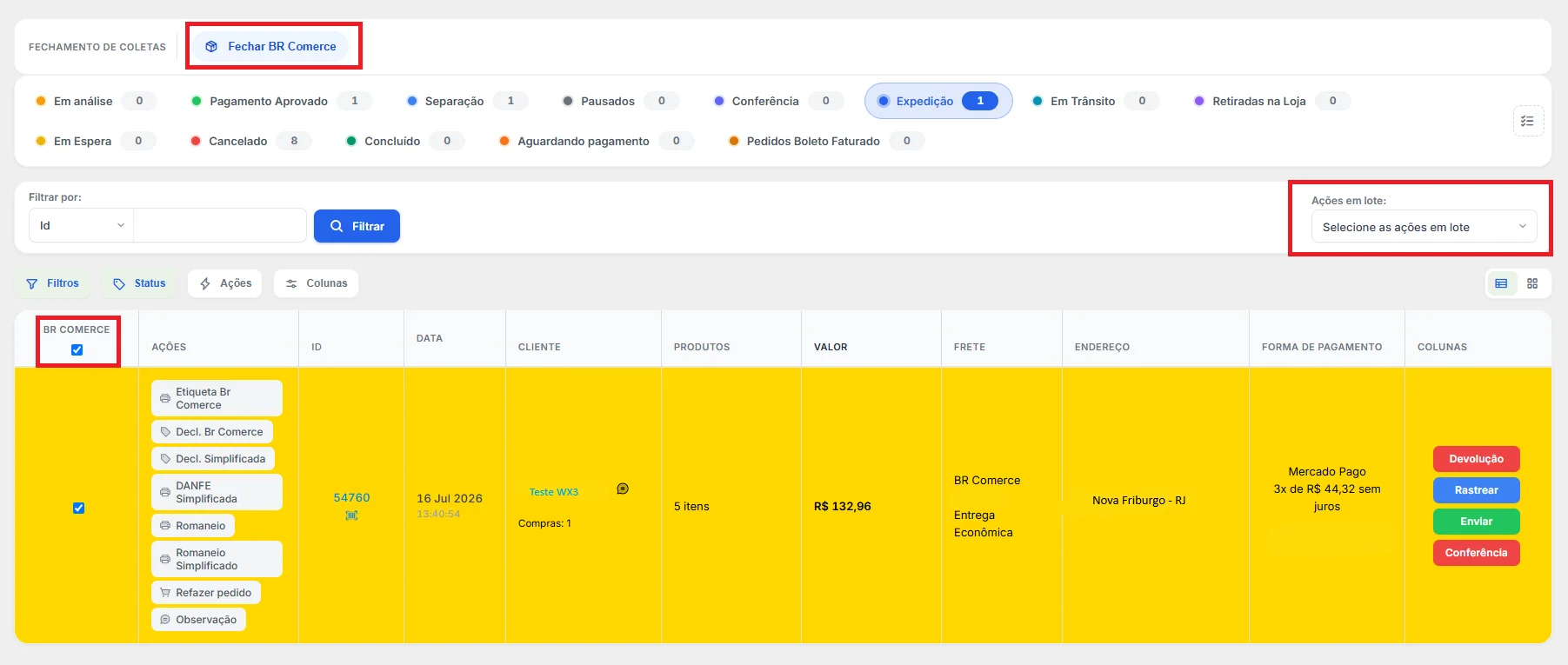This screenshot has height=665, width=1568.
Task: Select the Retiradas na Loja status tab
Action: [1271, 101]
